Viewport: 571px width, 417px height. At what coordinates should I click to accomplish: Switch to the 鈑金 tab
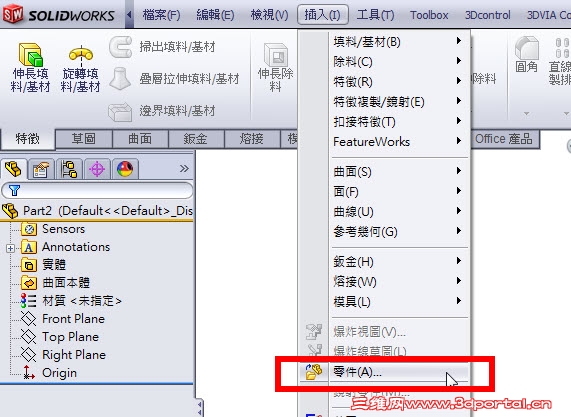click(x=196, y=139)
